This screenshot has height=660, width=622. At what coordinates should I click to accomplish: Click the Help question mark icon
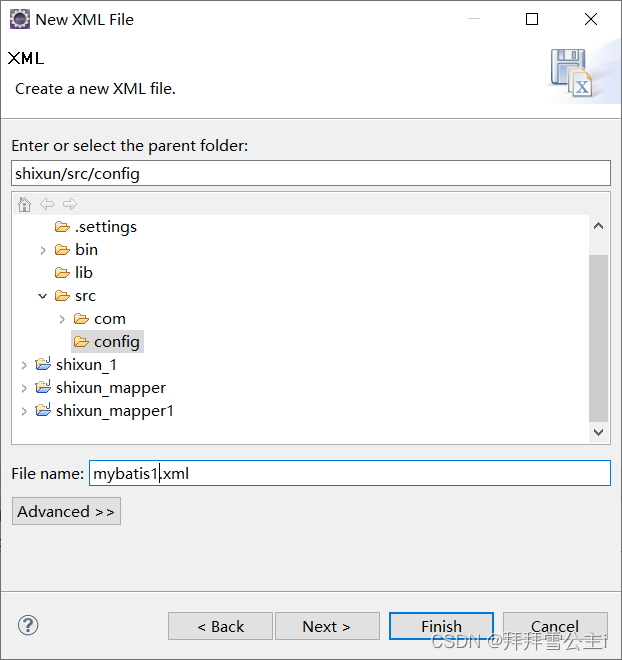click(x=28, y=625)
